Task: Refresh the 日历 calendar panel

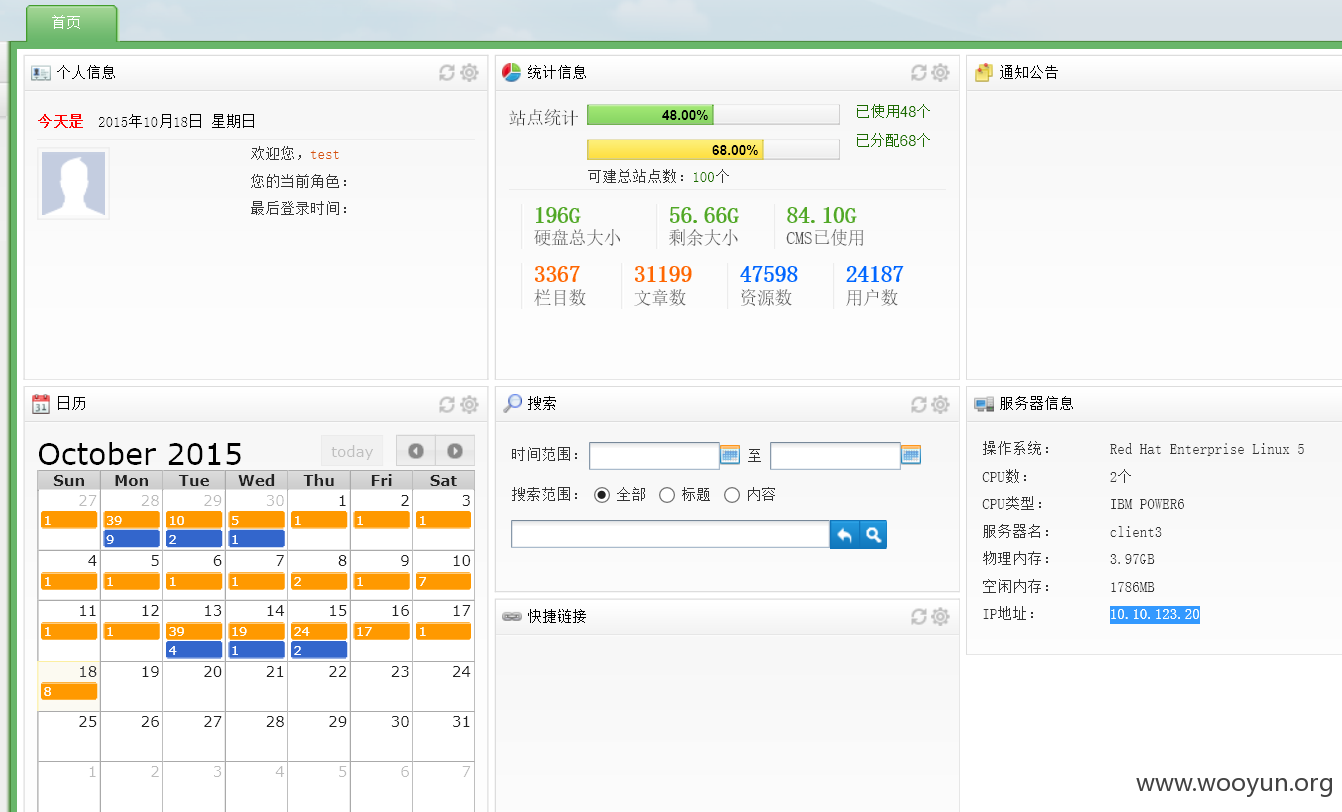Action: pos(447,404)
